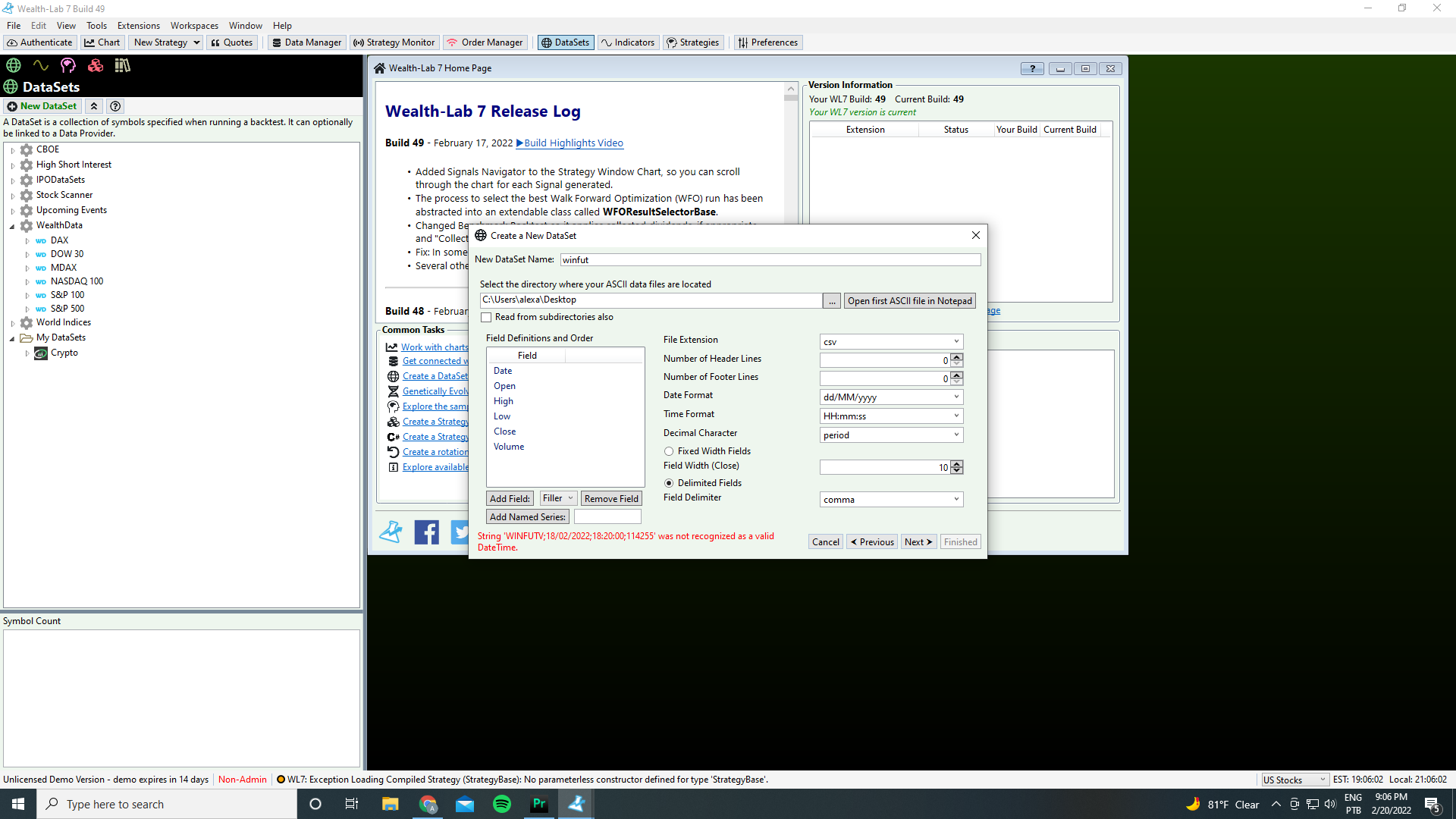Image resolution: width=1456 pixels, height=819 pixels.
Task: Select the S&P 500 dataset
Action: [x=67, y=309]
